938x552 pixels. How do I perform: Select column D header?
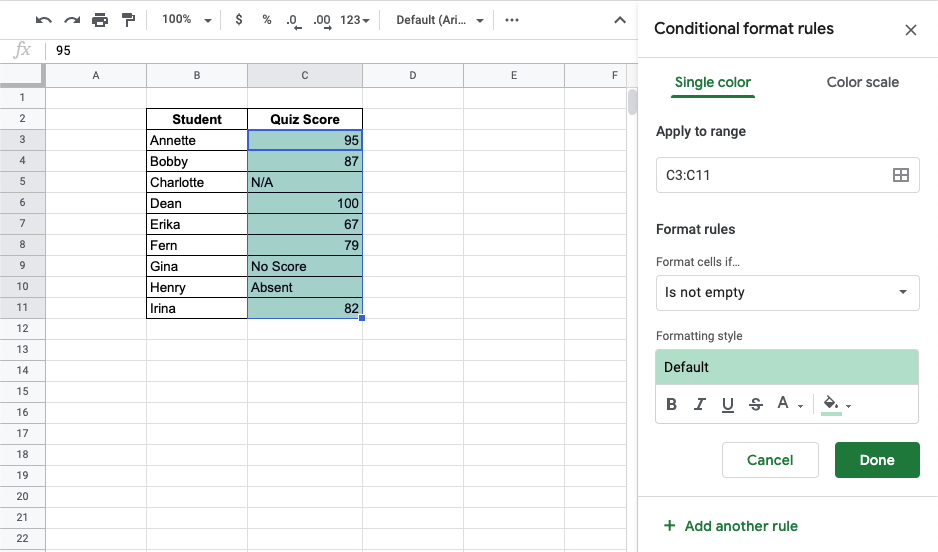click(x=413, y=75)
